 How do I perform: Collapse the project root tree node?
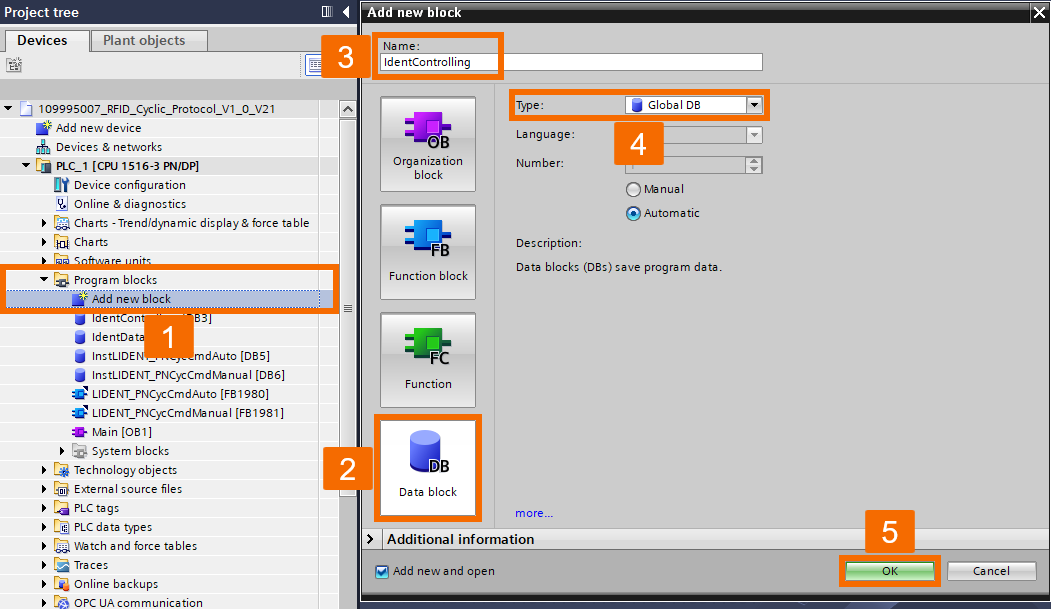(8, 109)
